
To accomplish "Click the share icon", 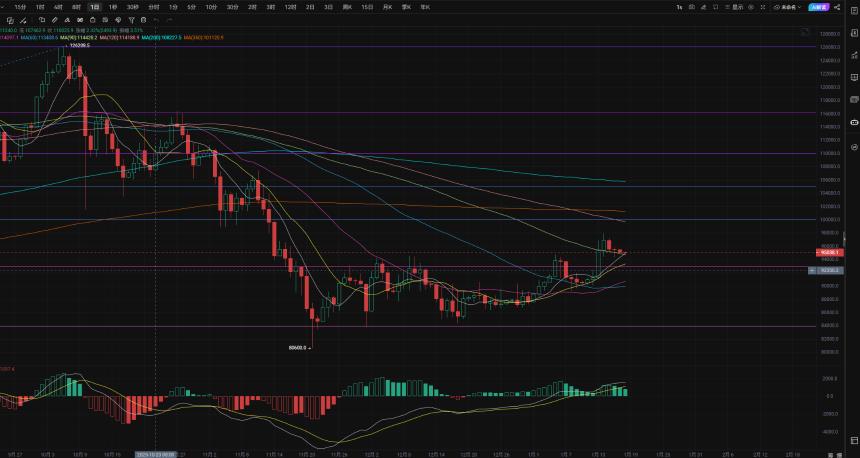I will (837, 7).
